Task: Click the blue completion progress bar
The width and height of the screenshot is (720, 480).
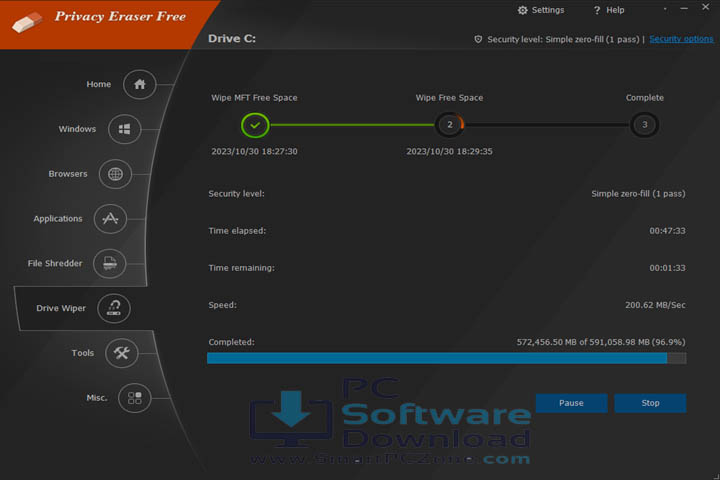Action: [447, 358]
